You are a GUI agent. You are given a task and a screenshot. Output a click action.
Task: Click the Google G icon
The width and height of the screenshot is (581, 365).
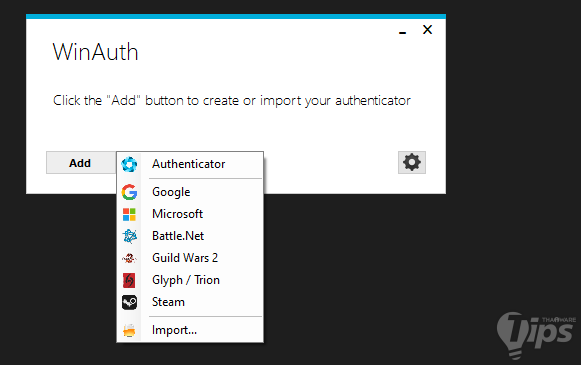pos(129,192)
